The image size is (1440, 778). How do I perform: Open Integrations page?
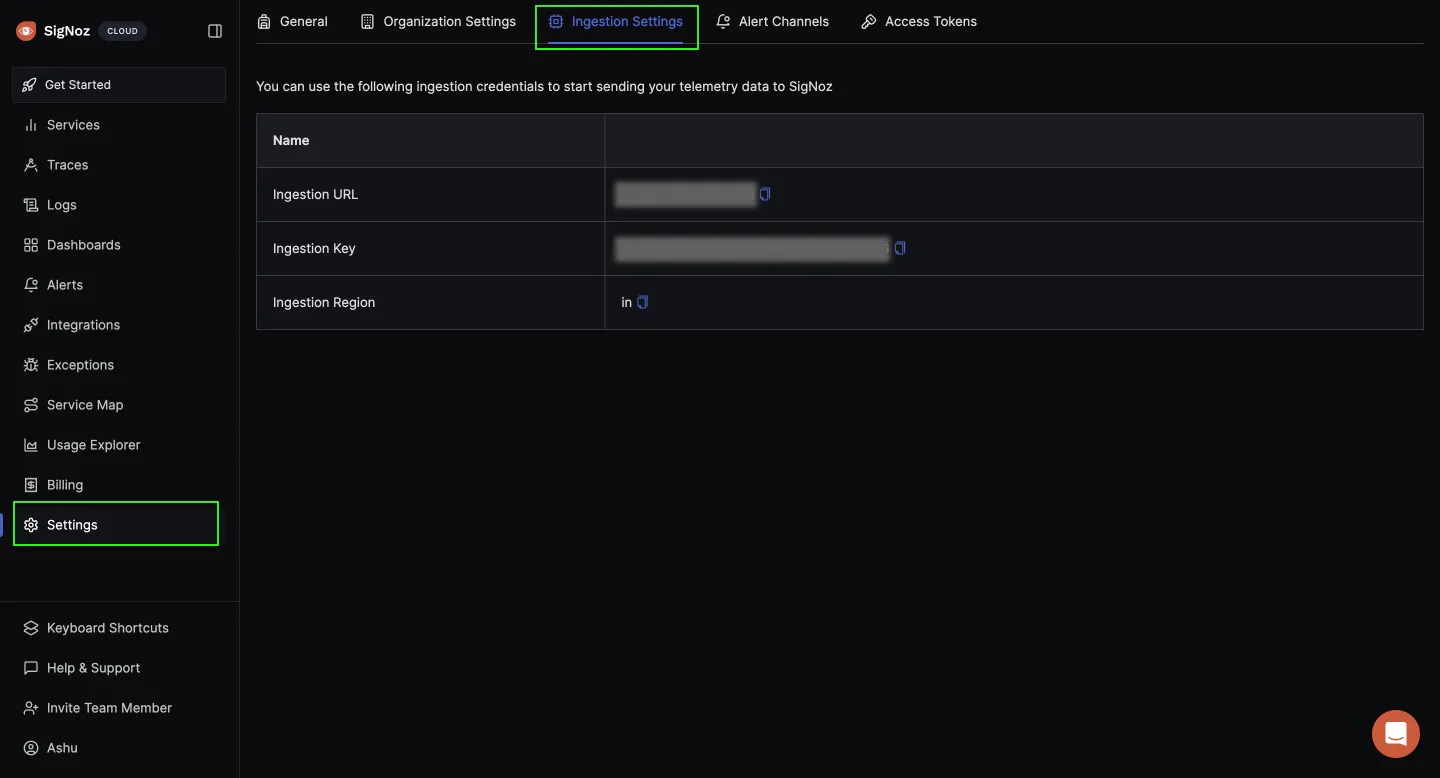click(83, 325)
